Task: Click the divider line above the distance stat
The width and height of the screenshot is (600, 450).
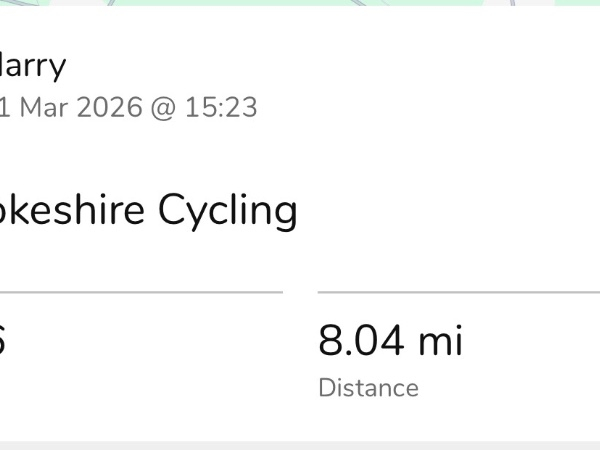Action: (459, 292)
